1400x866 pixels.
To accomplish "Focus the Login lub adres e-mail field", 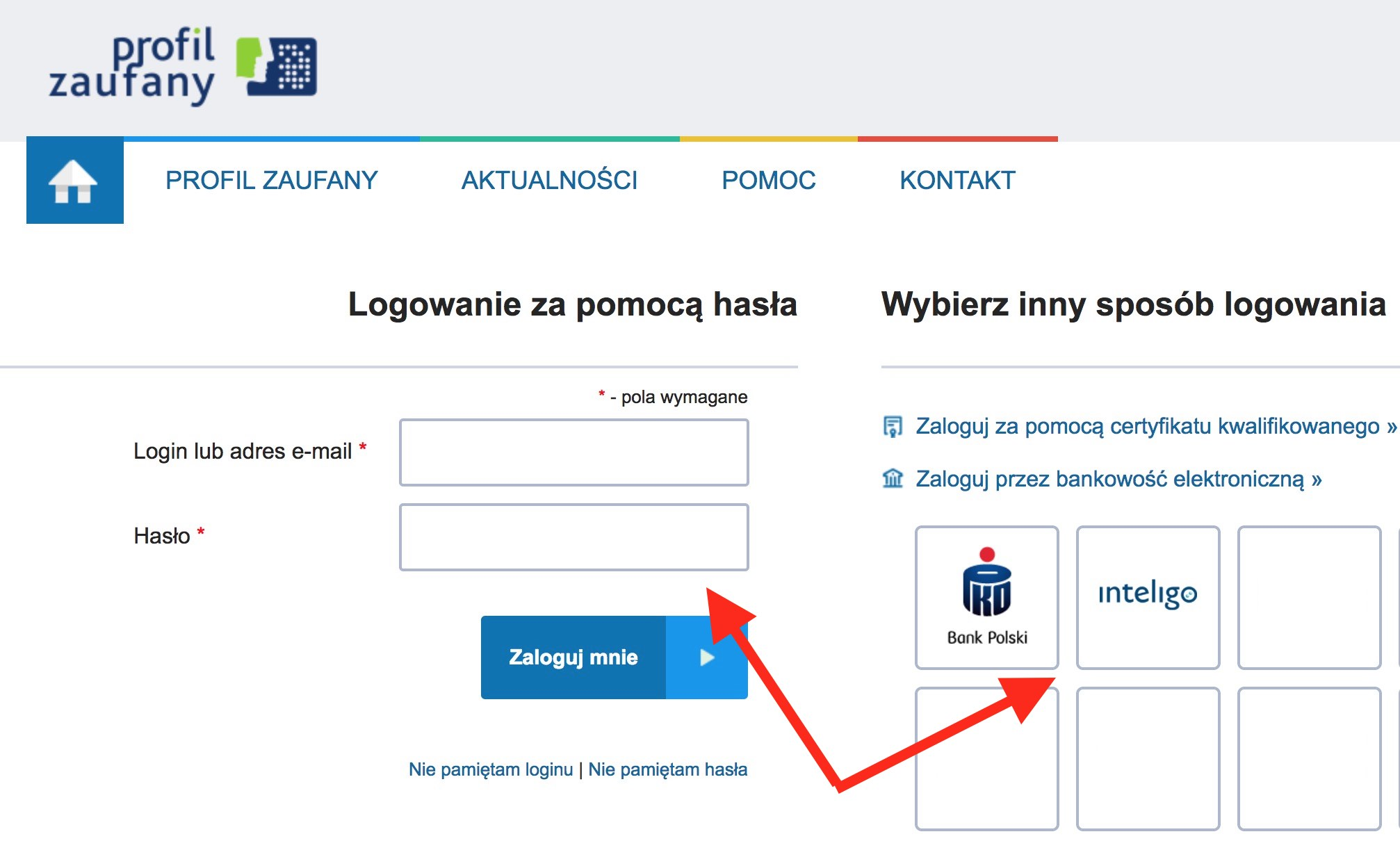I will click(x=573, y=452).
